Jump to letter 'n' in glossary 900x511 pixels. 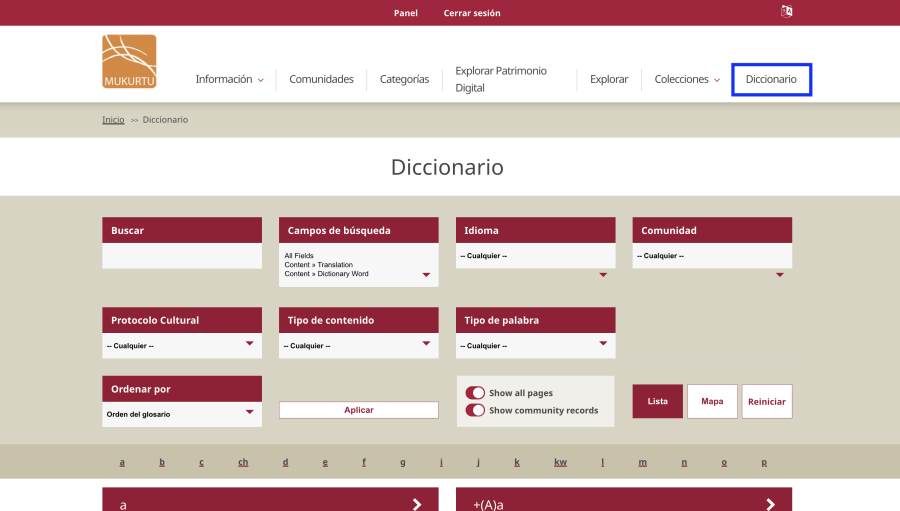click(684, 462)
